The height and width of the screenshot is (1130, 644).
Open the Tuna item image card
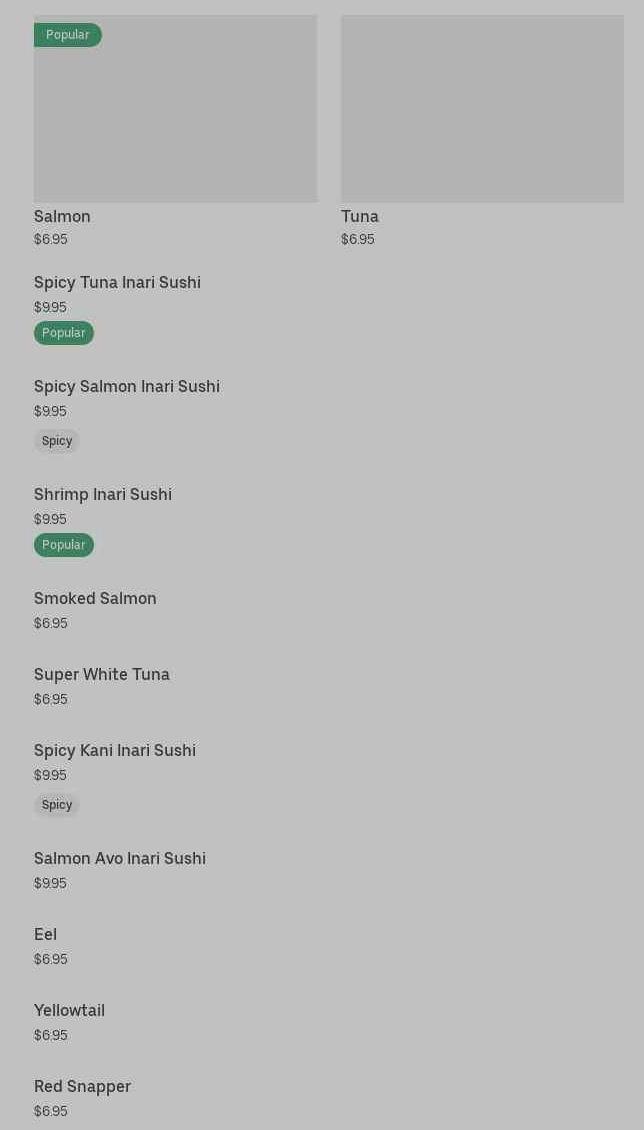[x=482, y=109]
